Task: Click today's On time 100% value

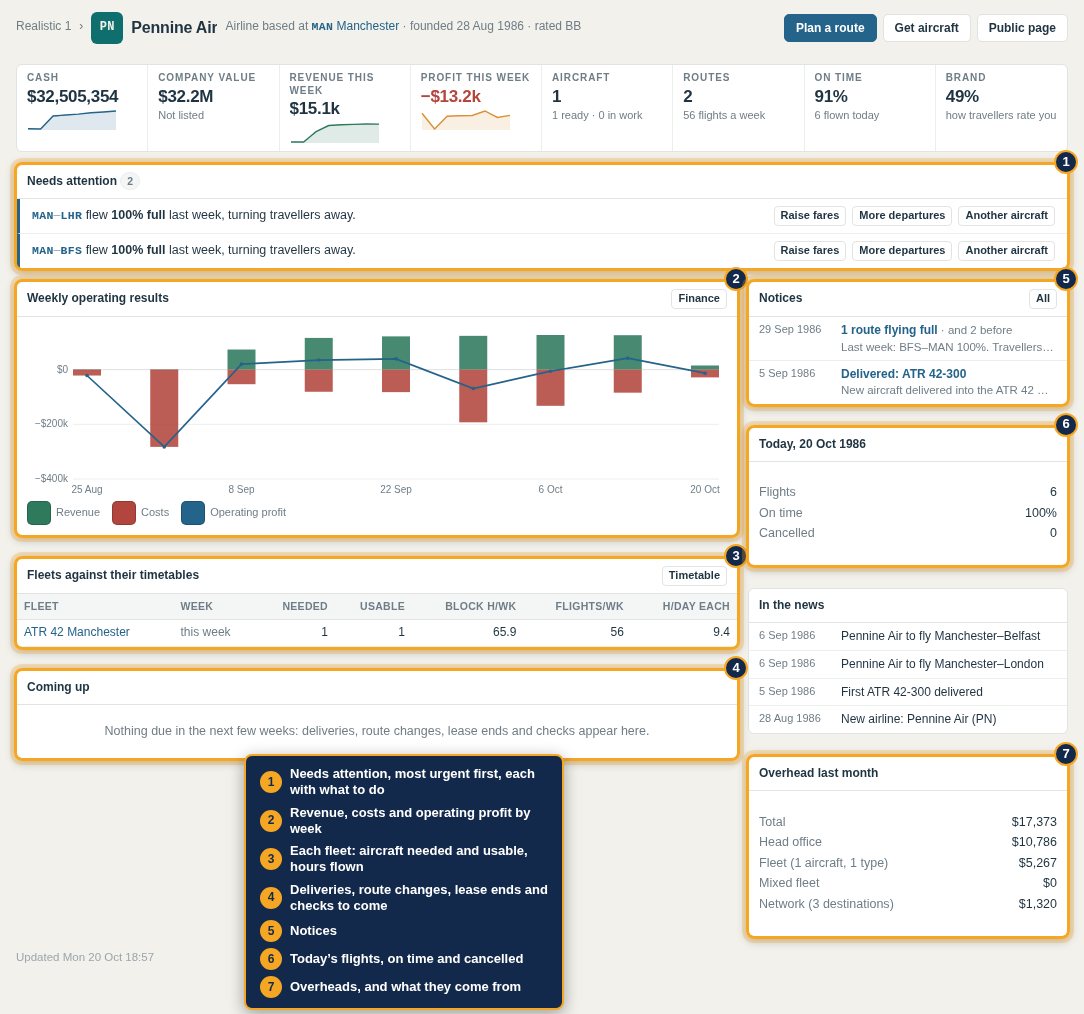Action: tap(1040, 513)
